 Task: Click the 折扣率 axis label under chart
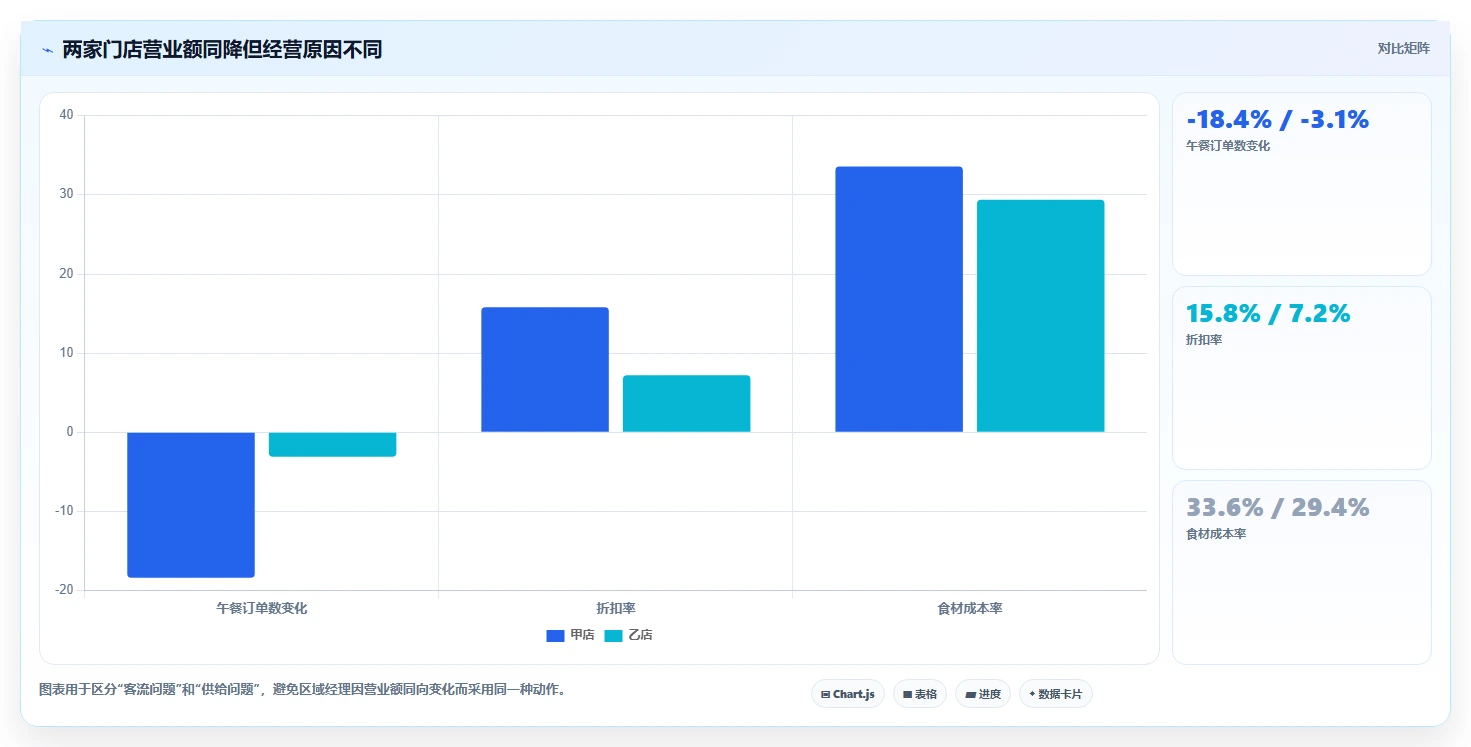point(616,608)
